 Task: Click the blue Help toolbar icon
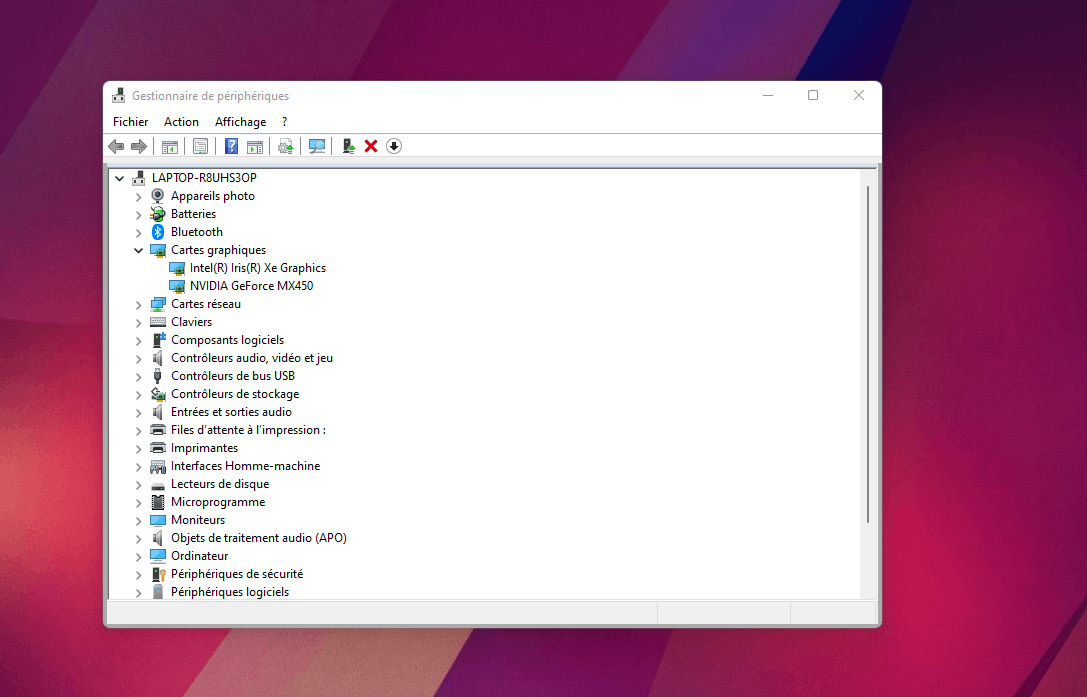point(232,146)
